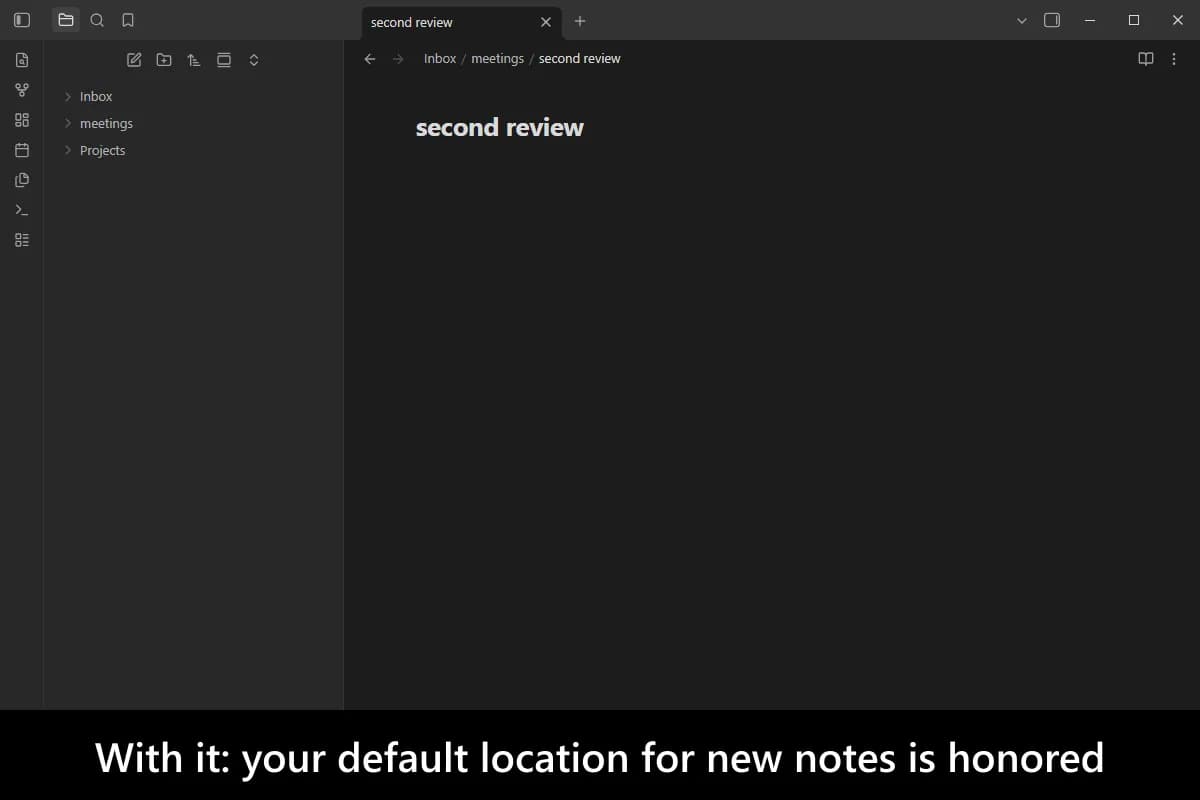
Task: Switch to reading view book icon
Action: 1146,59
